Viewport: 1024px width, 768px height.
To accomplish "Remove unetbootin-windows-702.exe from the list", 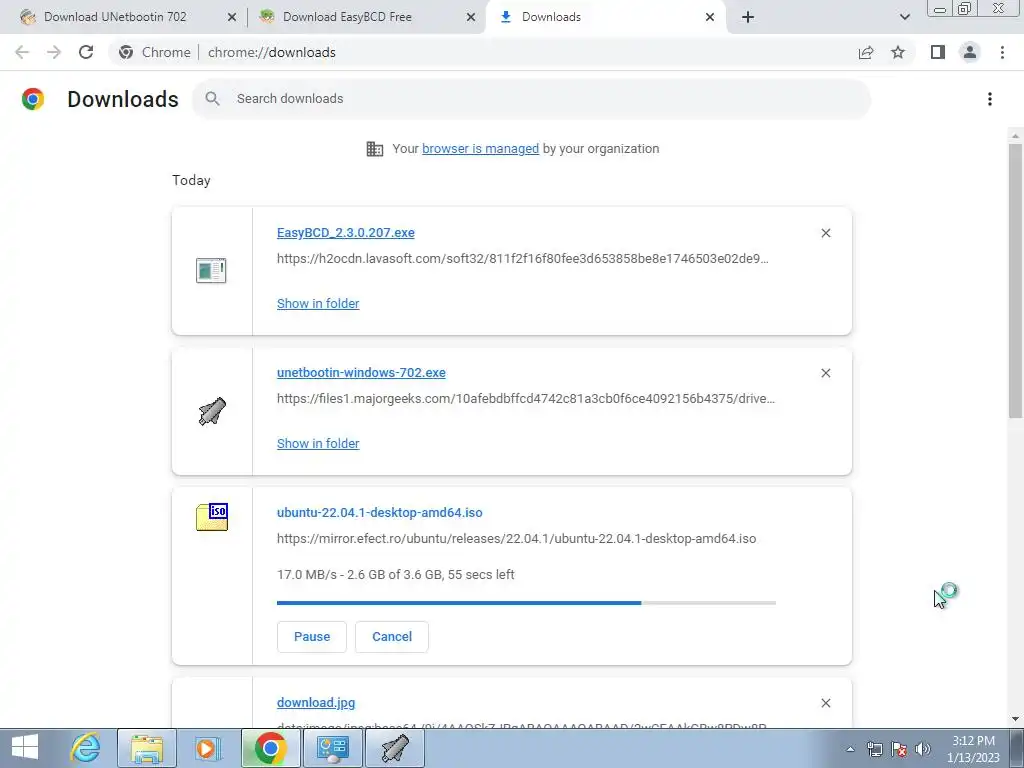I will [x=825, y=373].
